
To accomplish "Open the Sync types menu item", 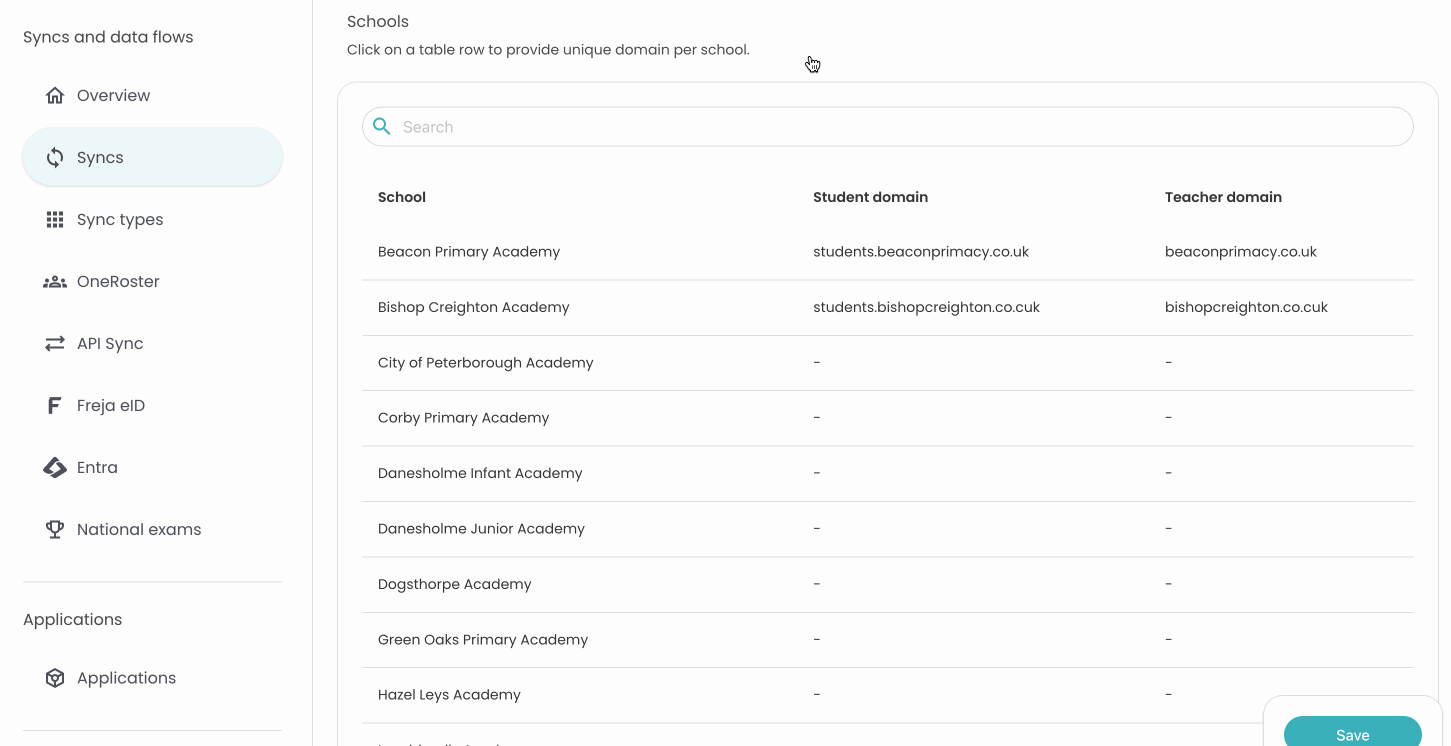I will coord(120,220).
